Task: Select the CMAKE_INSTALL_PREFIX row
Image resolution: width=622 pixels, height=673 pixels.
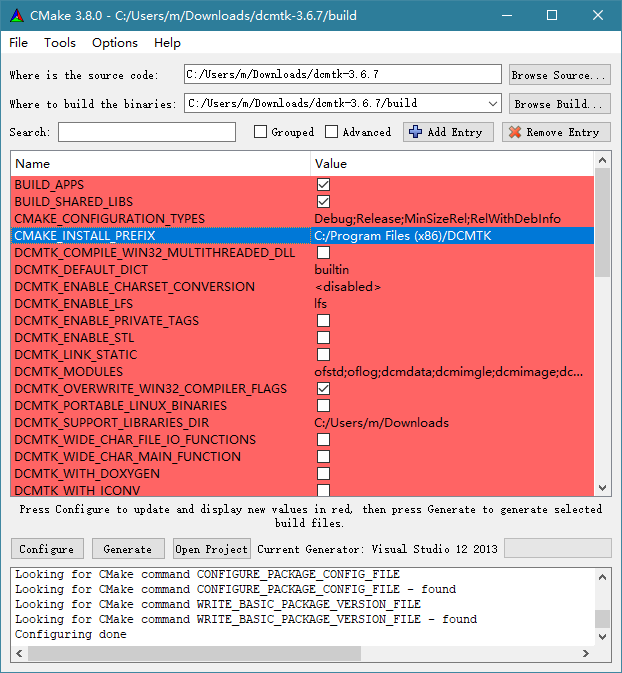Action: pos(160,236)
